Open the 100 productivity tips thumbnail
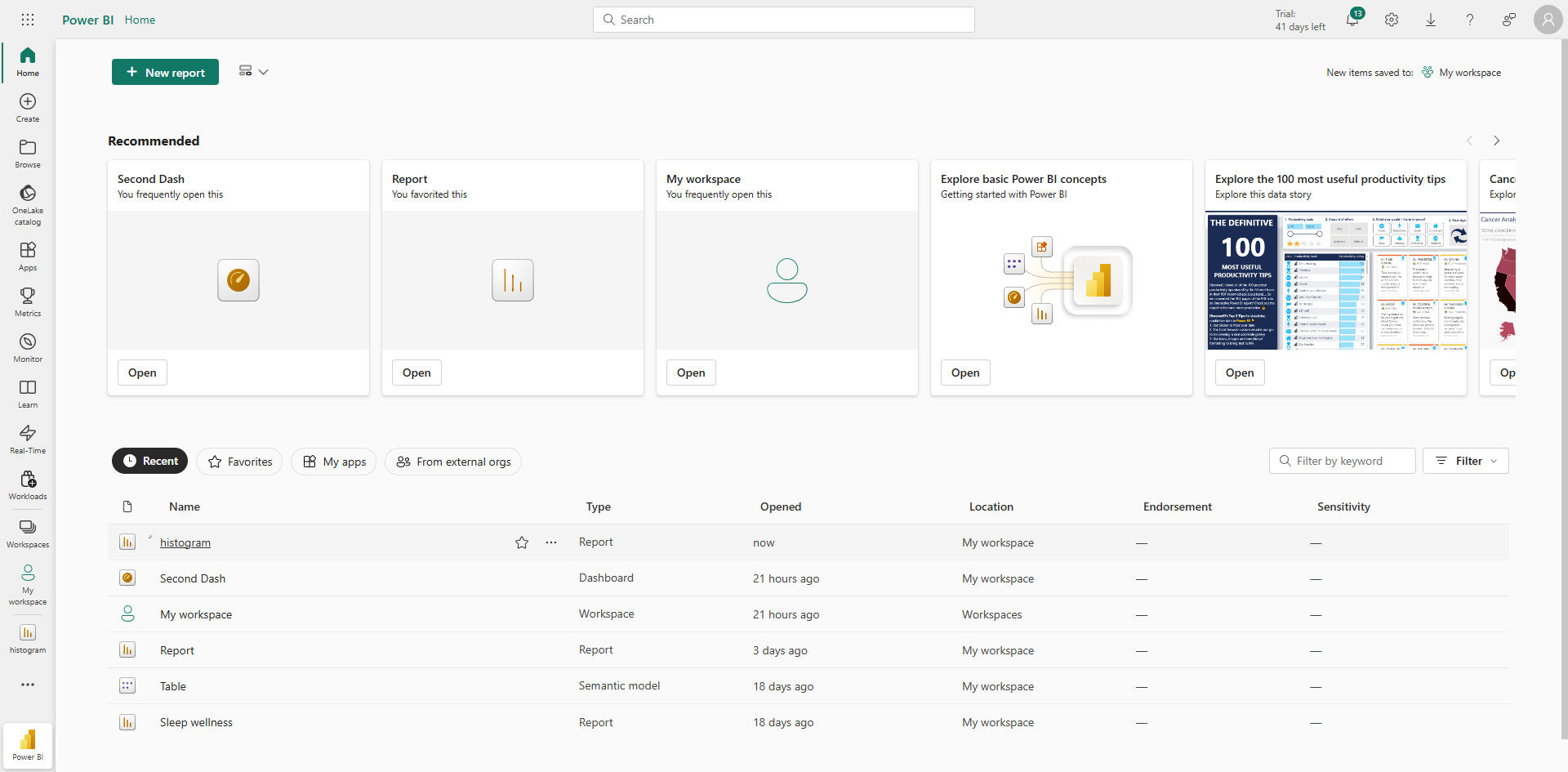 (x=1336, y=280)
